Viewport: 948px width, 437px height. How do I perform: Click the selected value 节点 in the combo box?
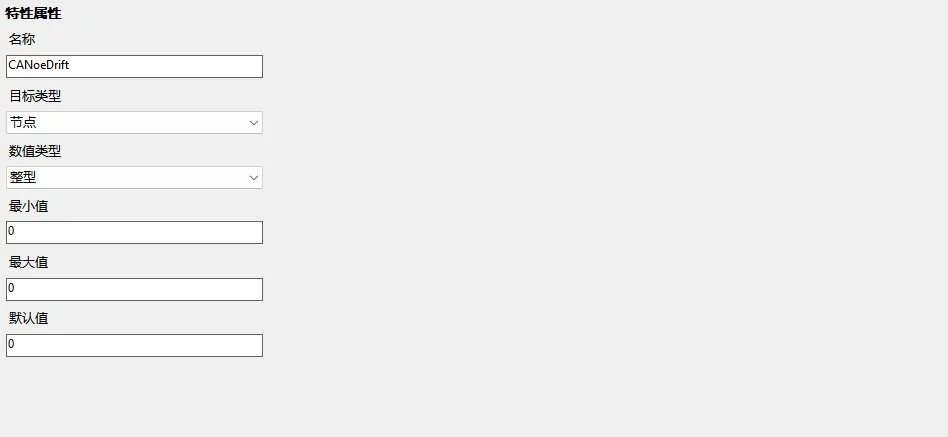(x=23, y=122)
